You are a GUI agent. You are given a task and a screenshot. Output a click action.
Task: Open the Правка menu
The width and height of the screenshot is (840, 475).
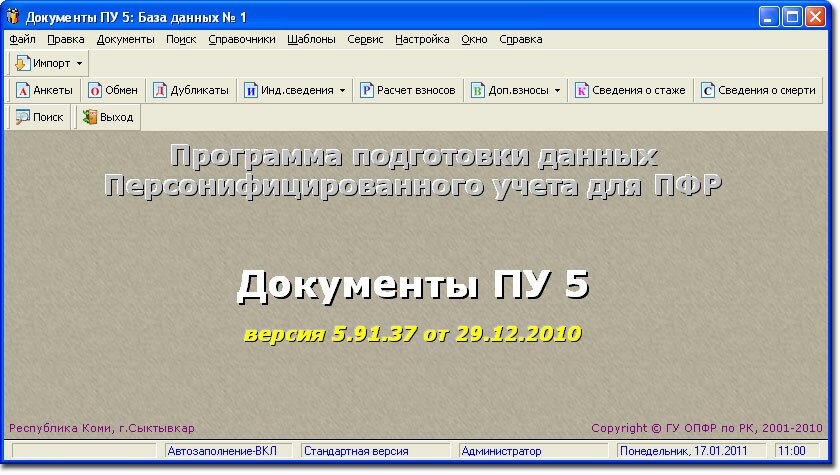click(x=65, y=39)
